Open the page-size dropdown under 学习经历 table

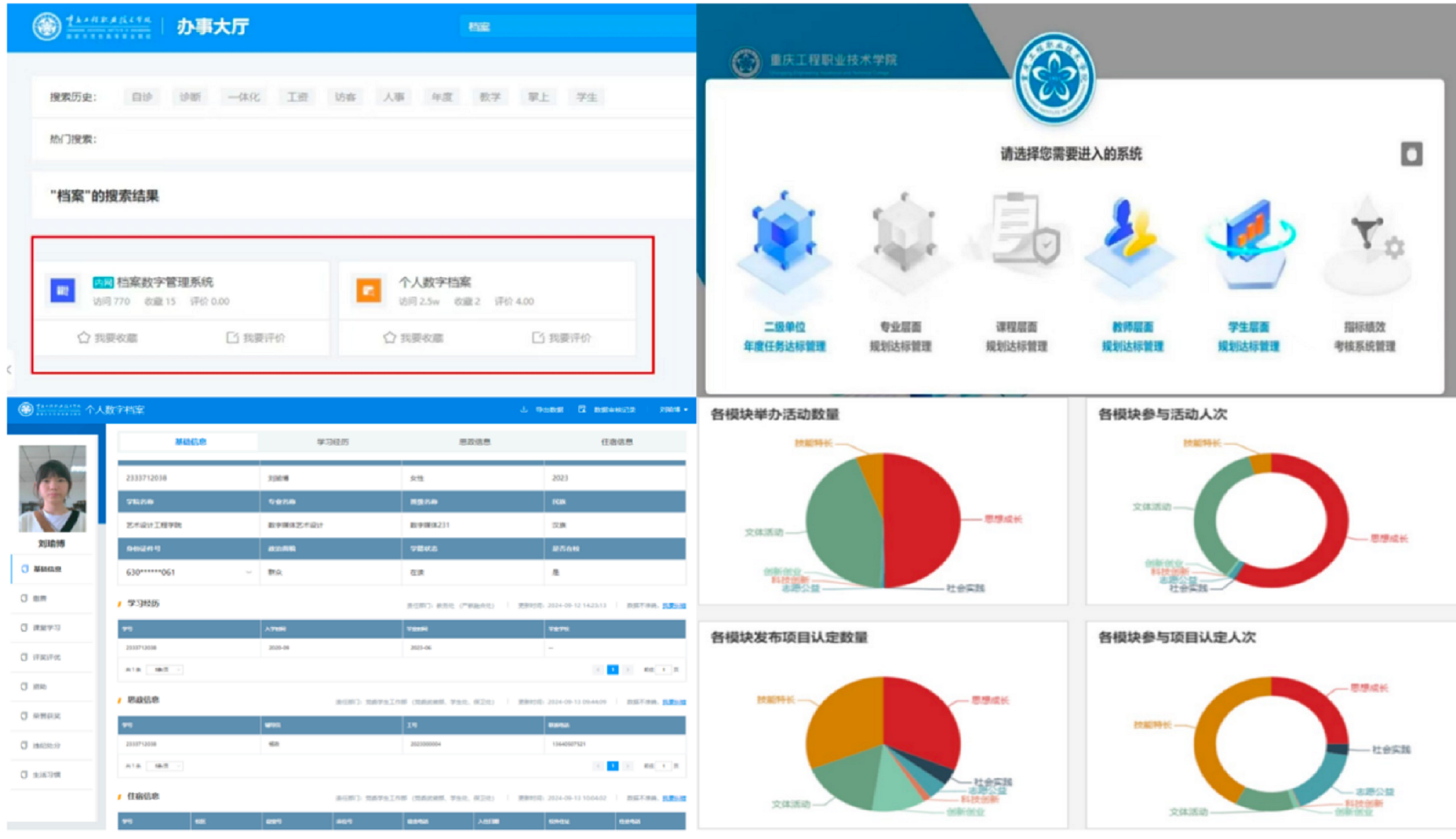coord(164,670)
